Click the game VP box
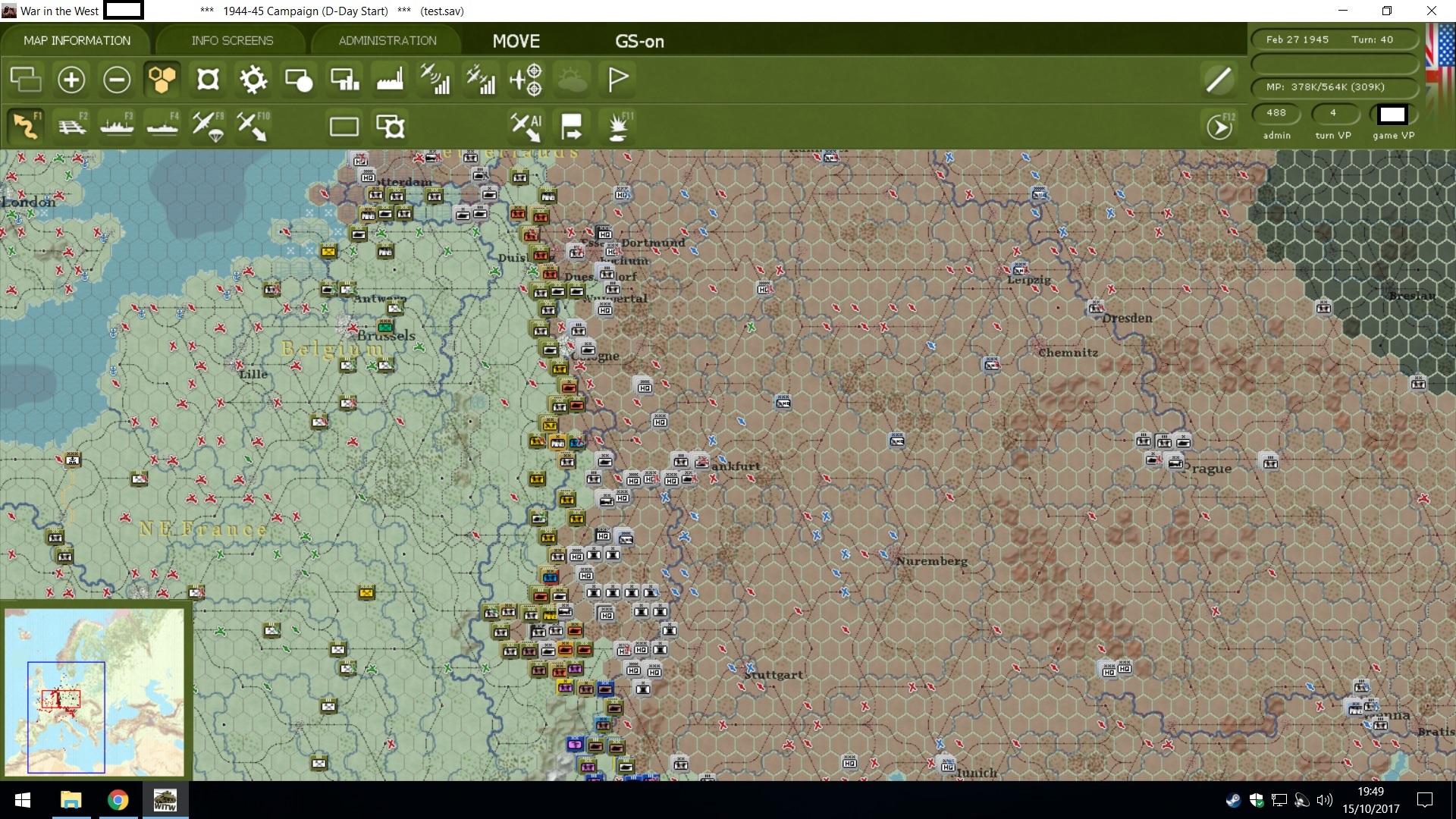 click(x=1392, y=115)
